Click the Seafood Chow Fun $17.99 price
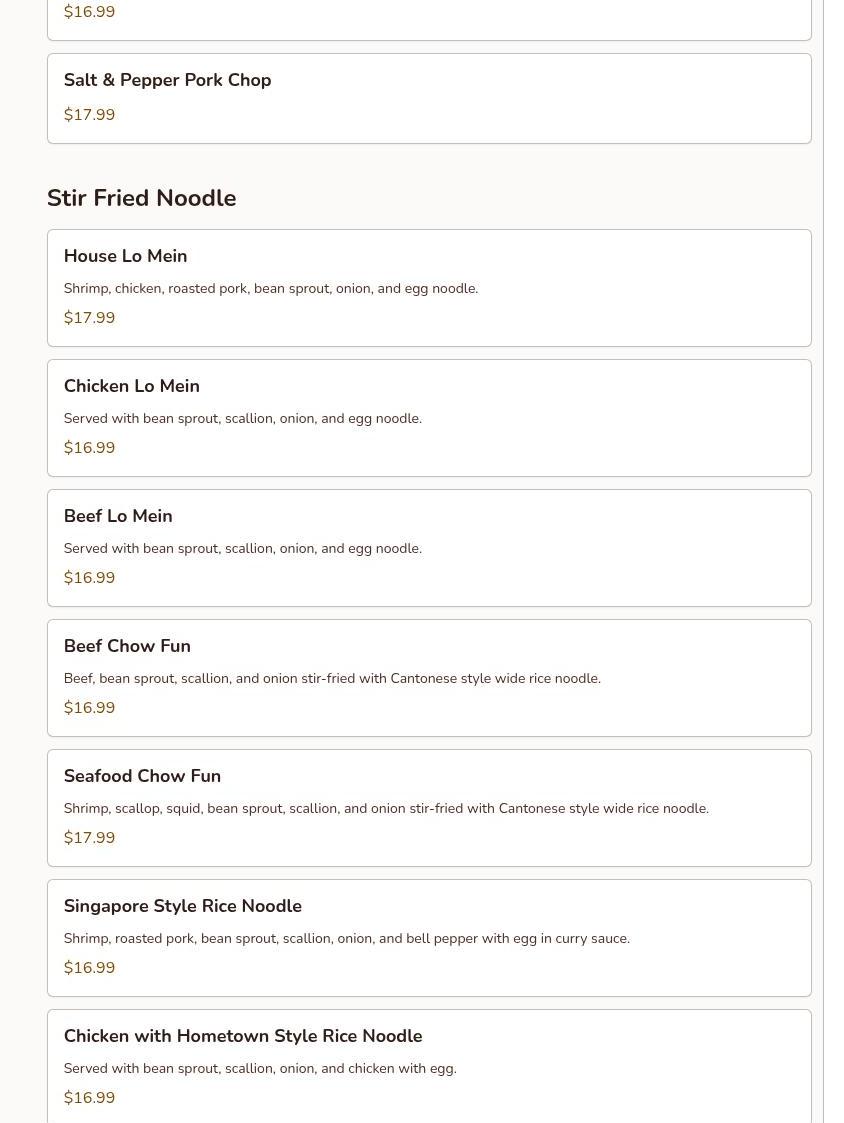The height and width of the screenshot is (1123, 844). [x=89, y=838]
